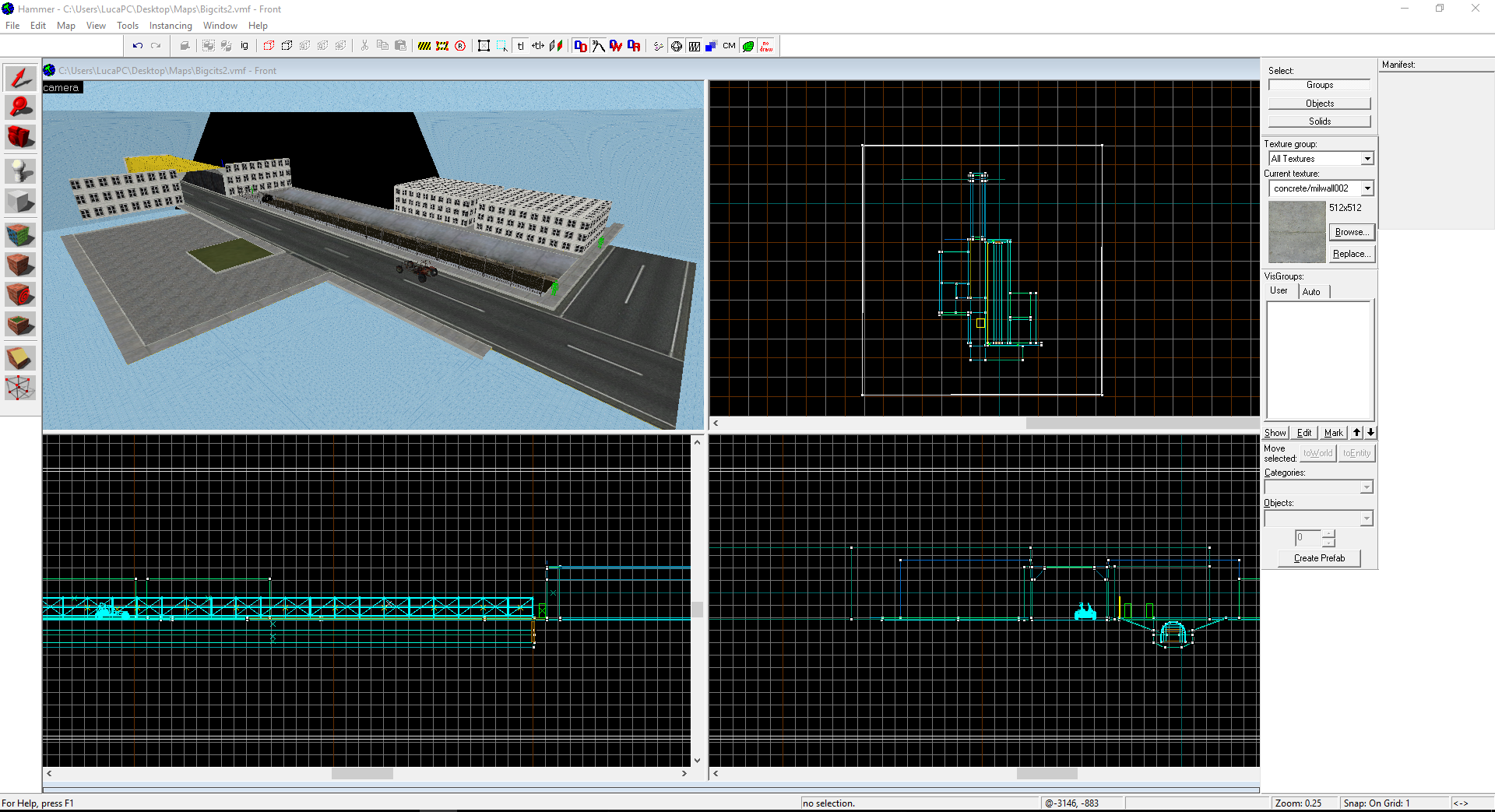Select the Entity tool lightbulb

(x=20, y=170)
